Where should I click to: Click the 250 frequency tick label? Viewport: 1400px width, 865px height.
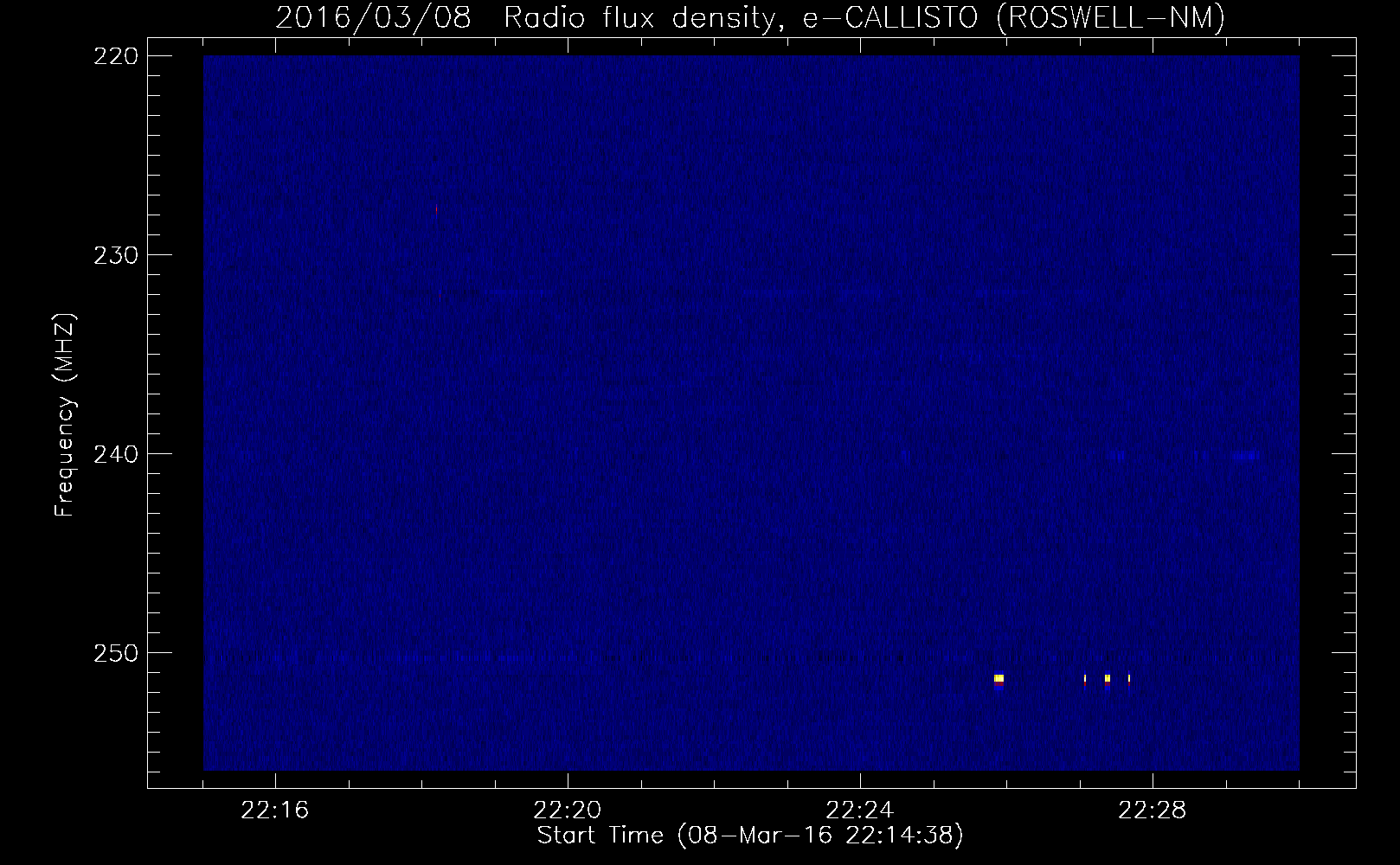click(114, 652)
